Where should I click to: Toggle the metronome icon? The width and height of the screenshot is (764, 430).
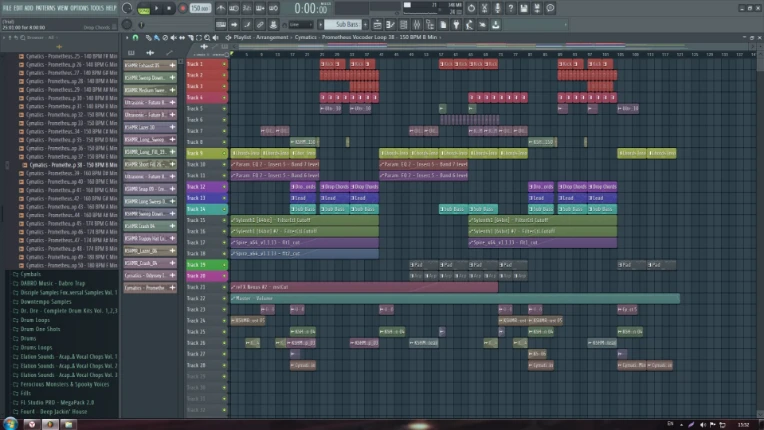[x=221, y=8]
